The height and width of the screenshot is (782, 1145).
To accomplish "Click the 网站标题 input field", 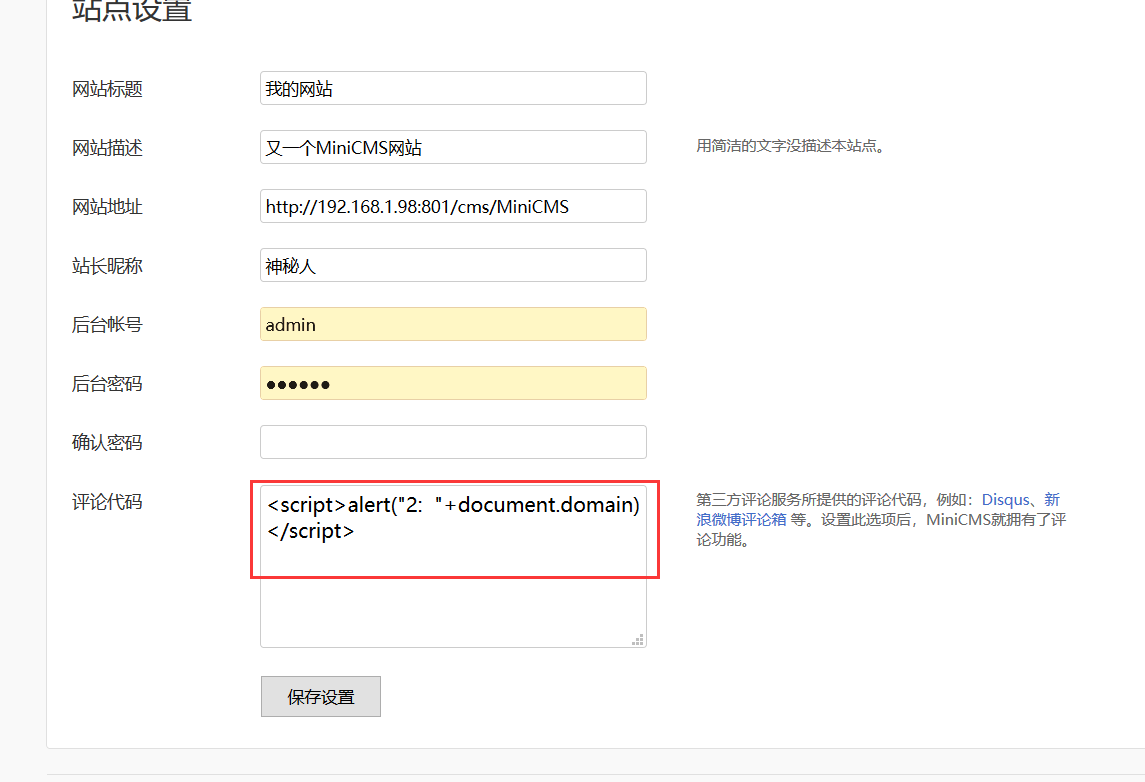I will click(x=453, y=88).
